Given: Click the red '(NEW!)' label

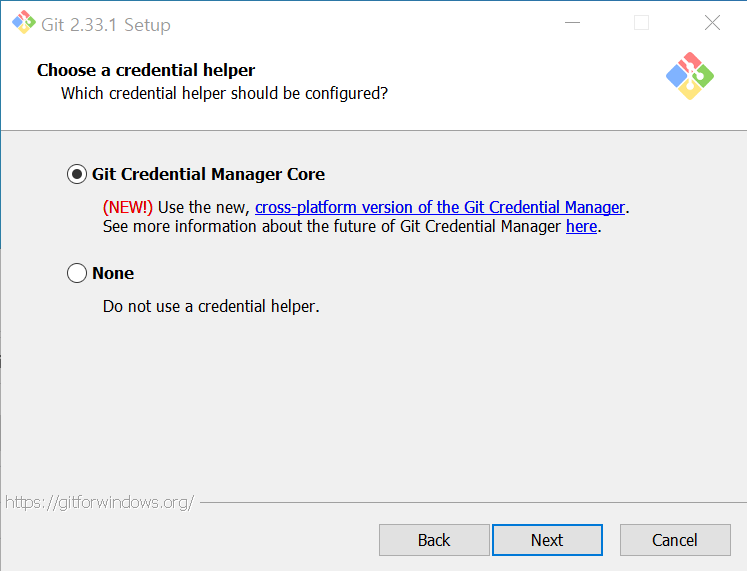Looking at the screenshot, I should pos(128,207).
